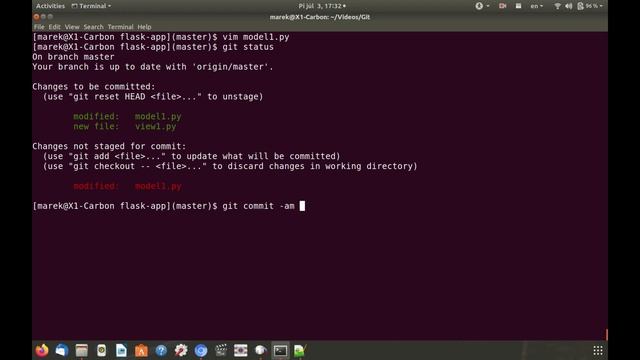
Task: Click the red screen recording indicator
Action: click(x=502, y=6)
